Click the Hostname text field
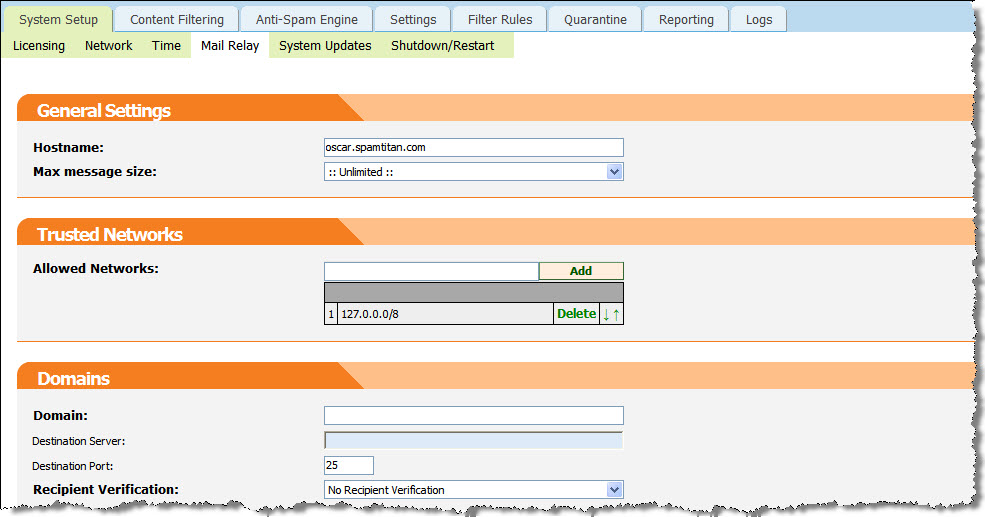The image size is (985, 517). point(473,147)
